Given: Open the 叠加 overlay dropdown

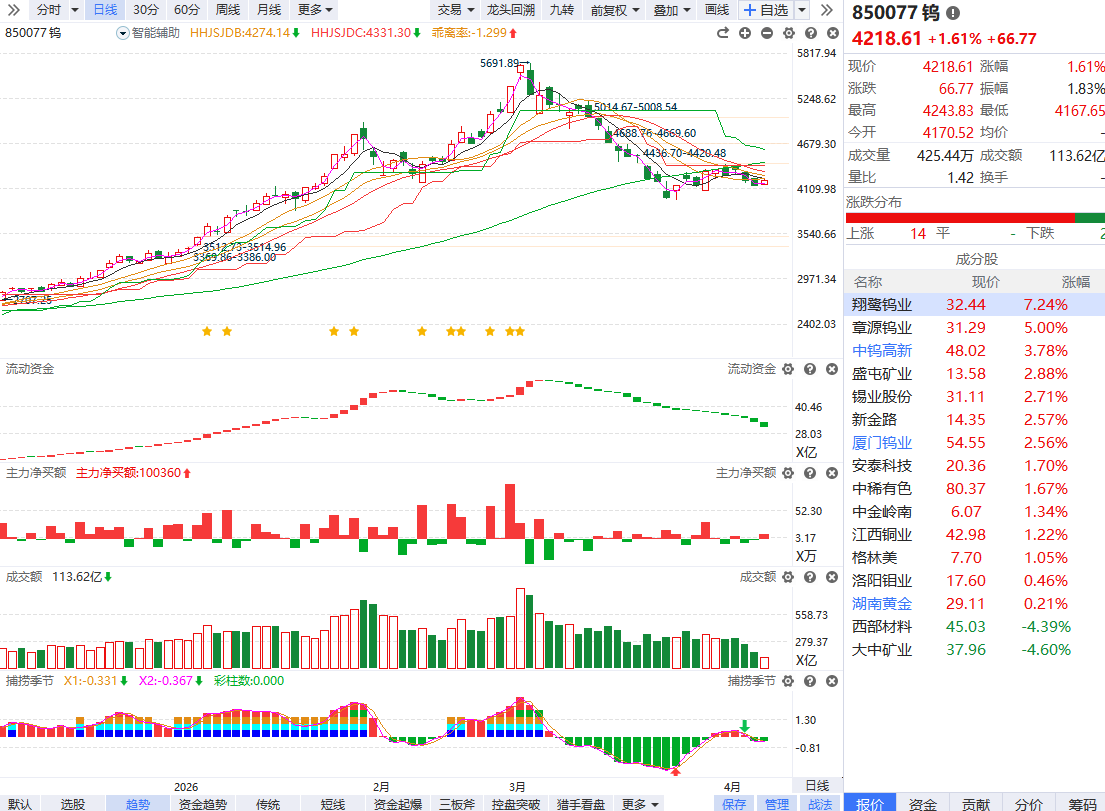Looking at the screenshot, I should 672,10.
